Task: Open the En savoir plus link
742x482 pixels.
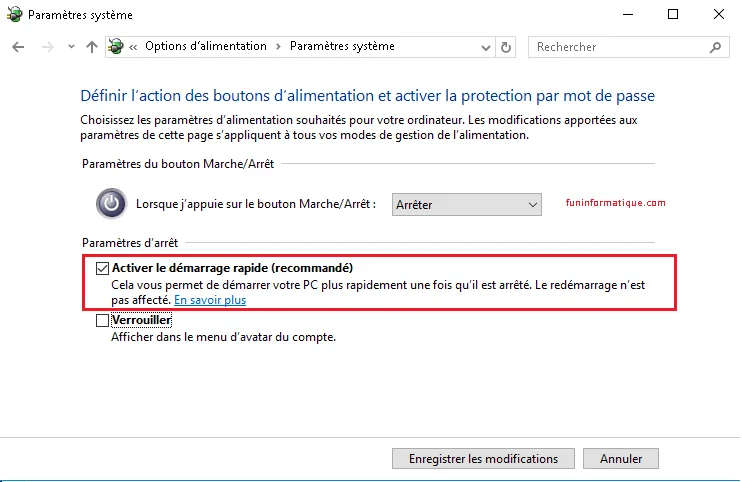Action: (x=210, y=300)
